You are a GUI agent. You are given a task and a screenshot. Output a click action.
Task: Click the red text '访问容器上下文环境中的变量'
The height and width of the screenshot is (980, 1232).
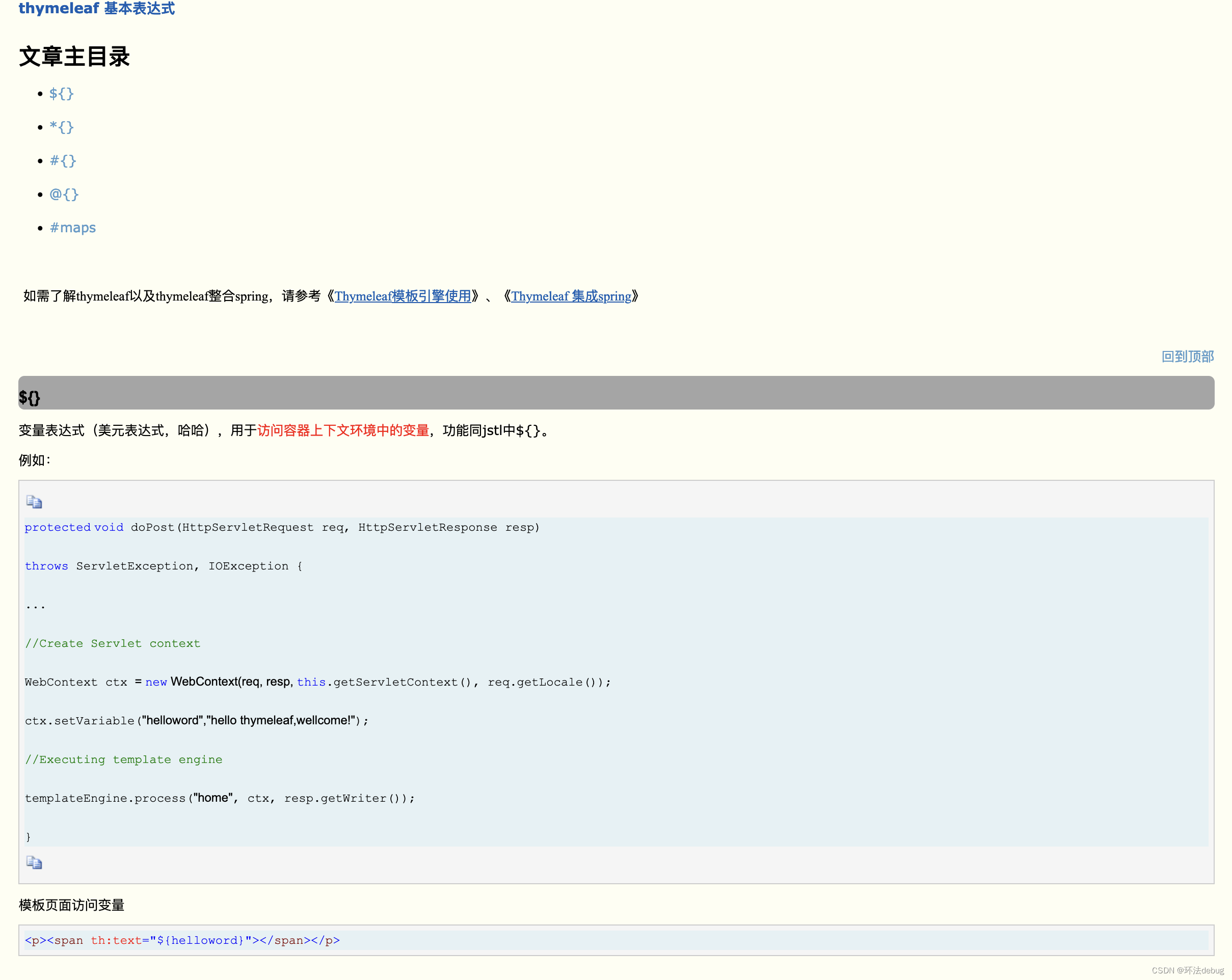(x=343, y=430)
